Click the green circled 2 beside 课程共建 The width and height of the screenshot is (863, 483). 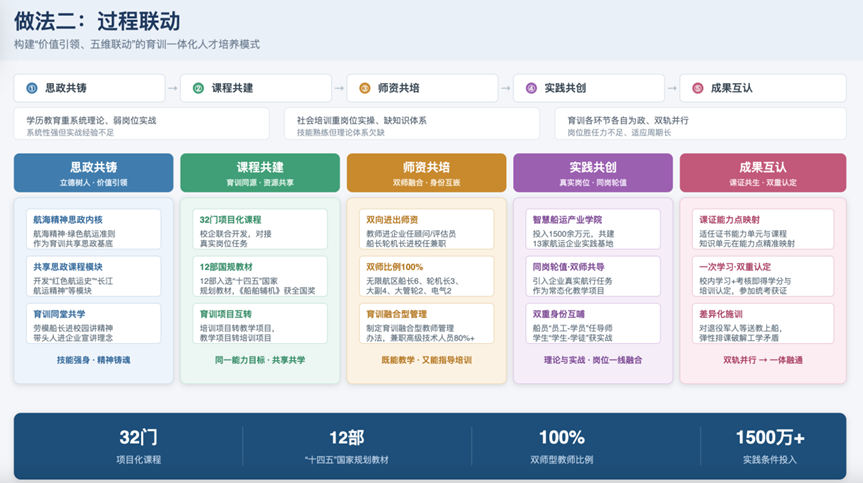coord(199,88)
